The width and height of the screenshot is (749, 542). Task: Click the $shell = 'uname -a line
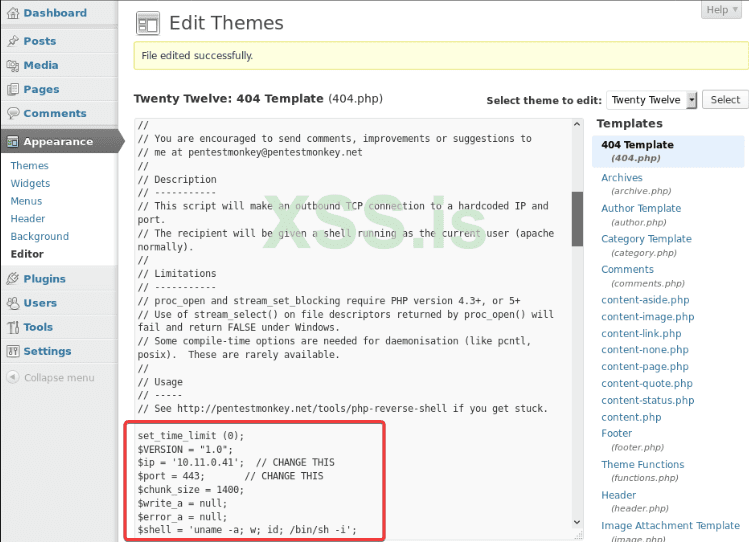click(x=247, y=530)
